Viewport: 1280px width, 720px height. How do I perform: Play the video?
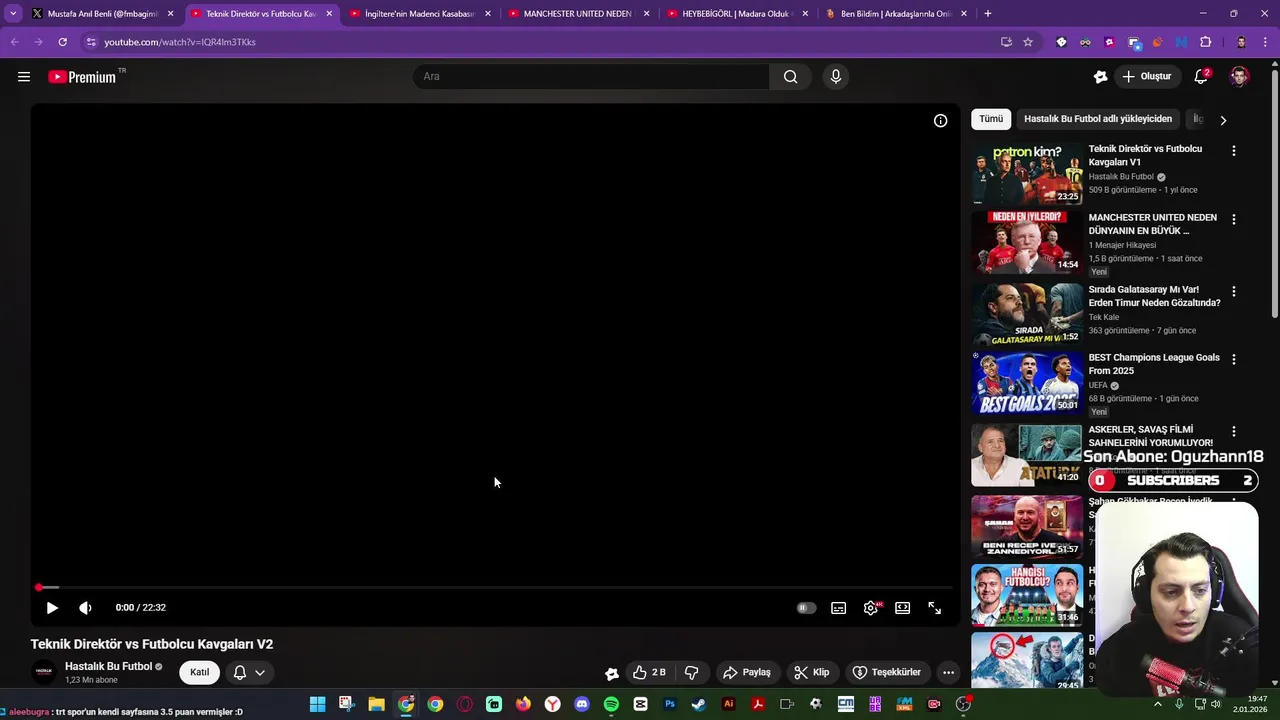(52, 608)
